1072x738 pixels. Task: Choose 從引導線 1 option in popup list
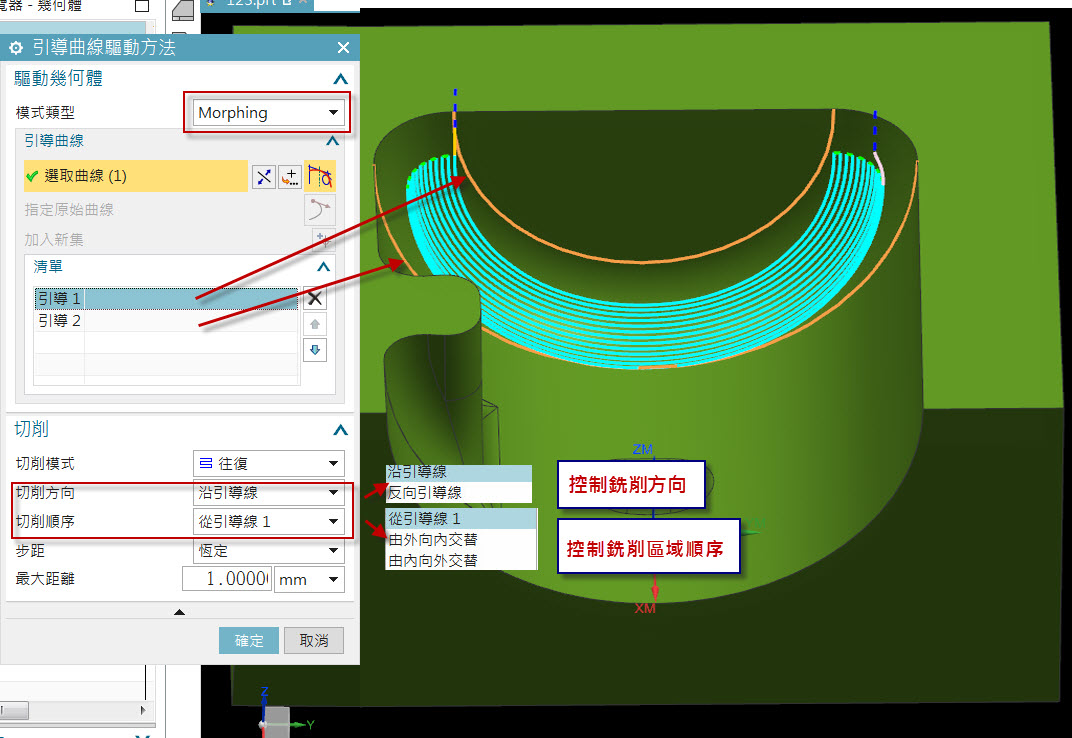(461, 518)
